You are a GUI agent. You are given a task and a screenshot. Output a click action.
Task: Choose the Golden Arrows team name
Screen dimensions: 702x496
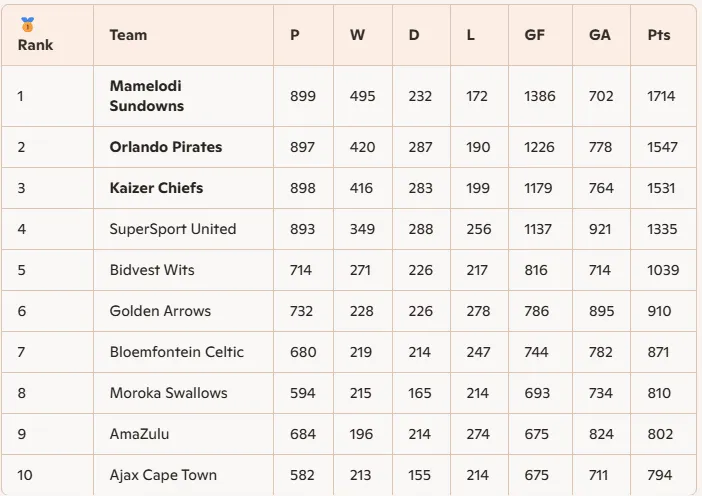point(160,311)
